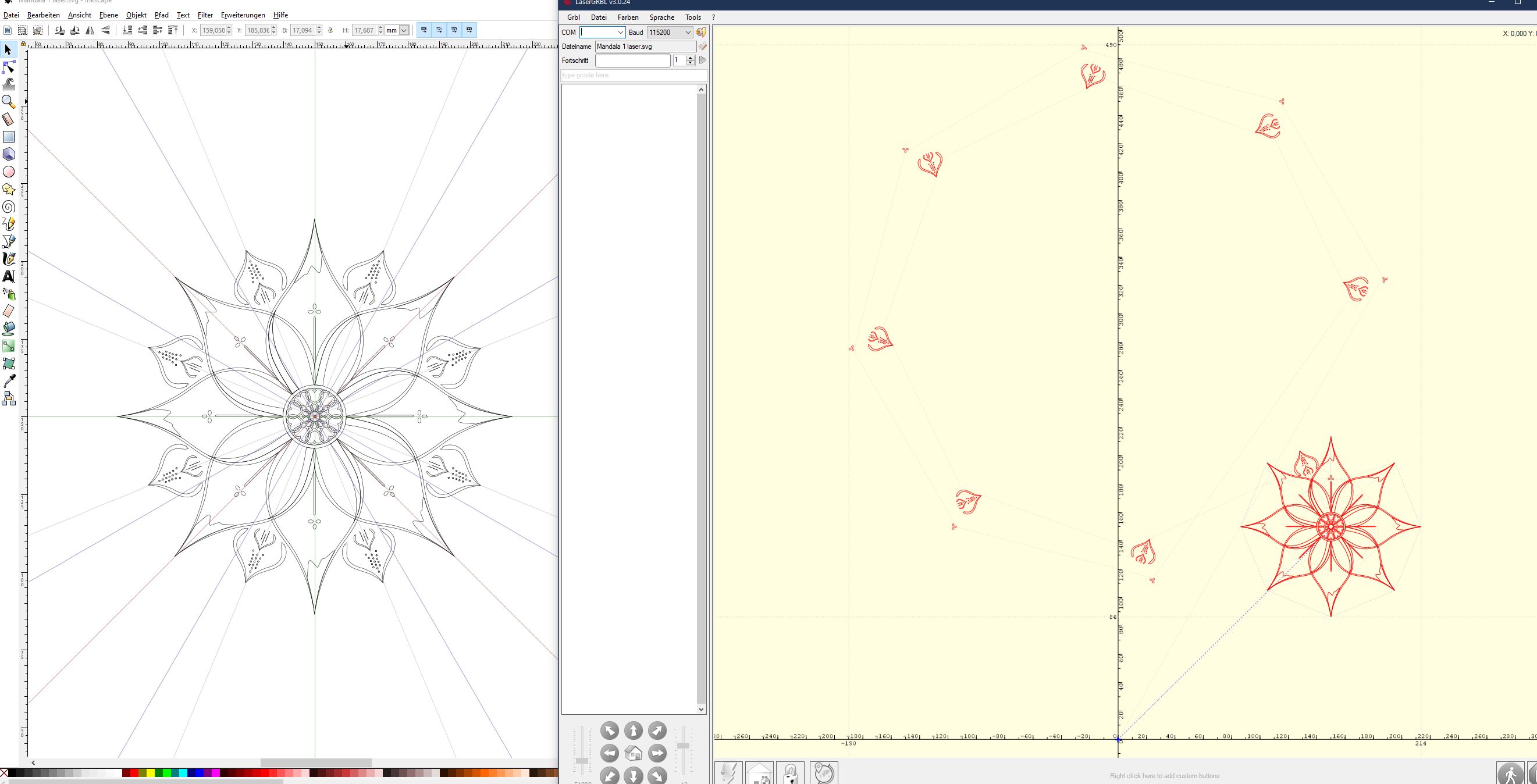
Task: Select the Color dropper tool
Action: pyautogui.click(x=8, y=381)
